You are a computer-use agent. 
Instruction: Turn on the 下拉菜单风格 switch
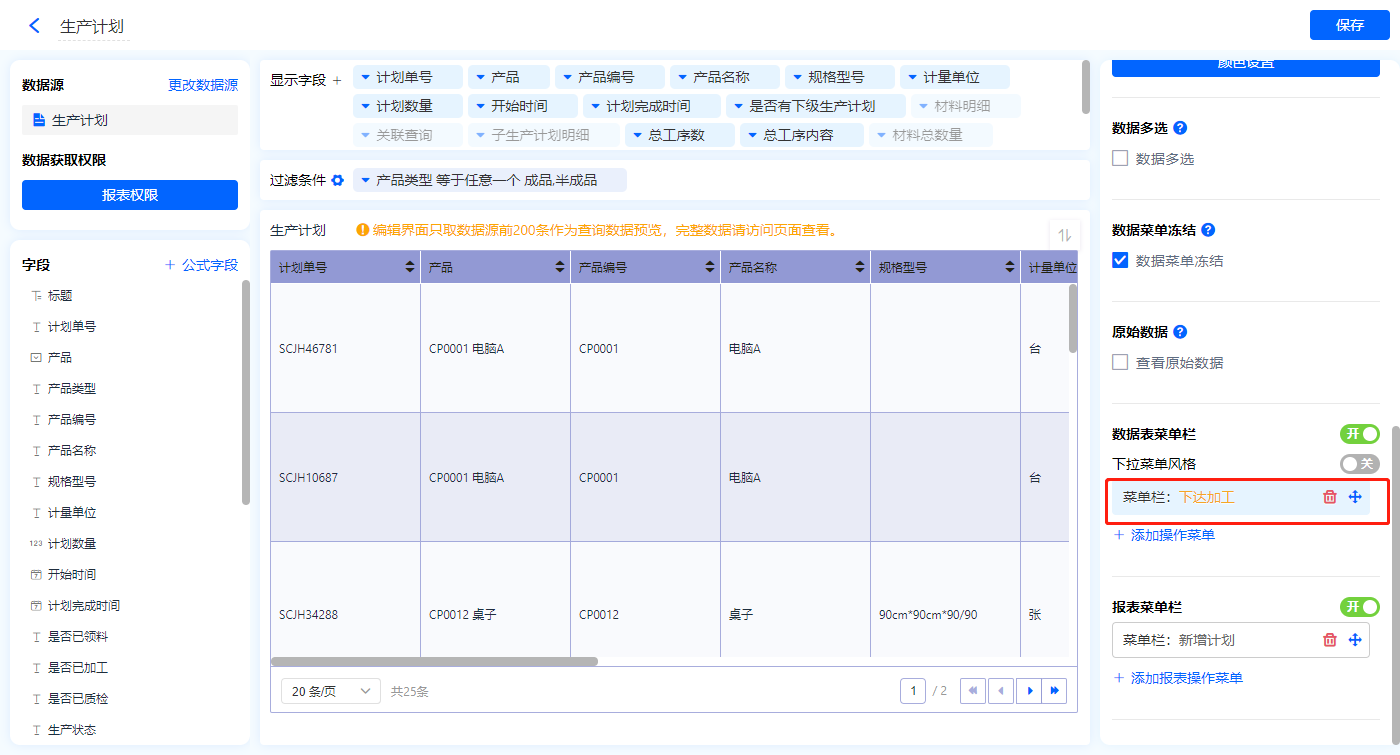[1359, 464]
